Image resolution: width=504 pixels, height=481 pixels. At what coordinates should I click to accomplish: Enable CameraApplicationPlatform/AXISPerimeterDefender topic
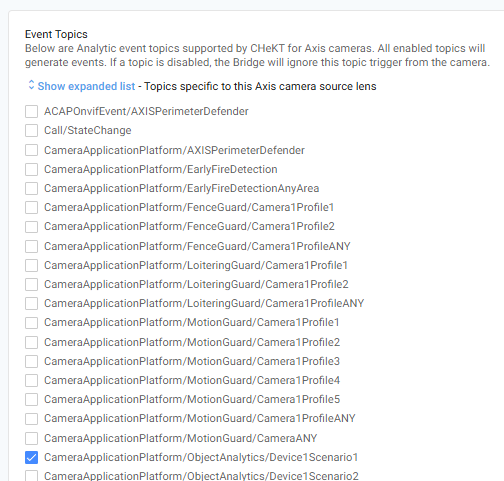(31, 150)
